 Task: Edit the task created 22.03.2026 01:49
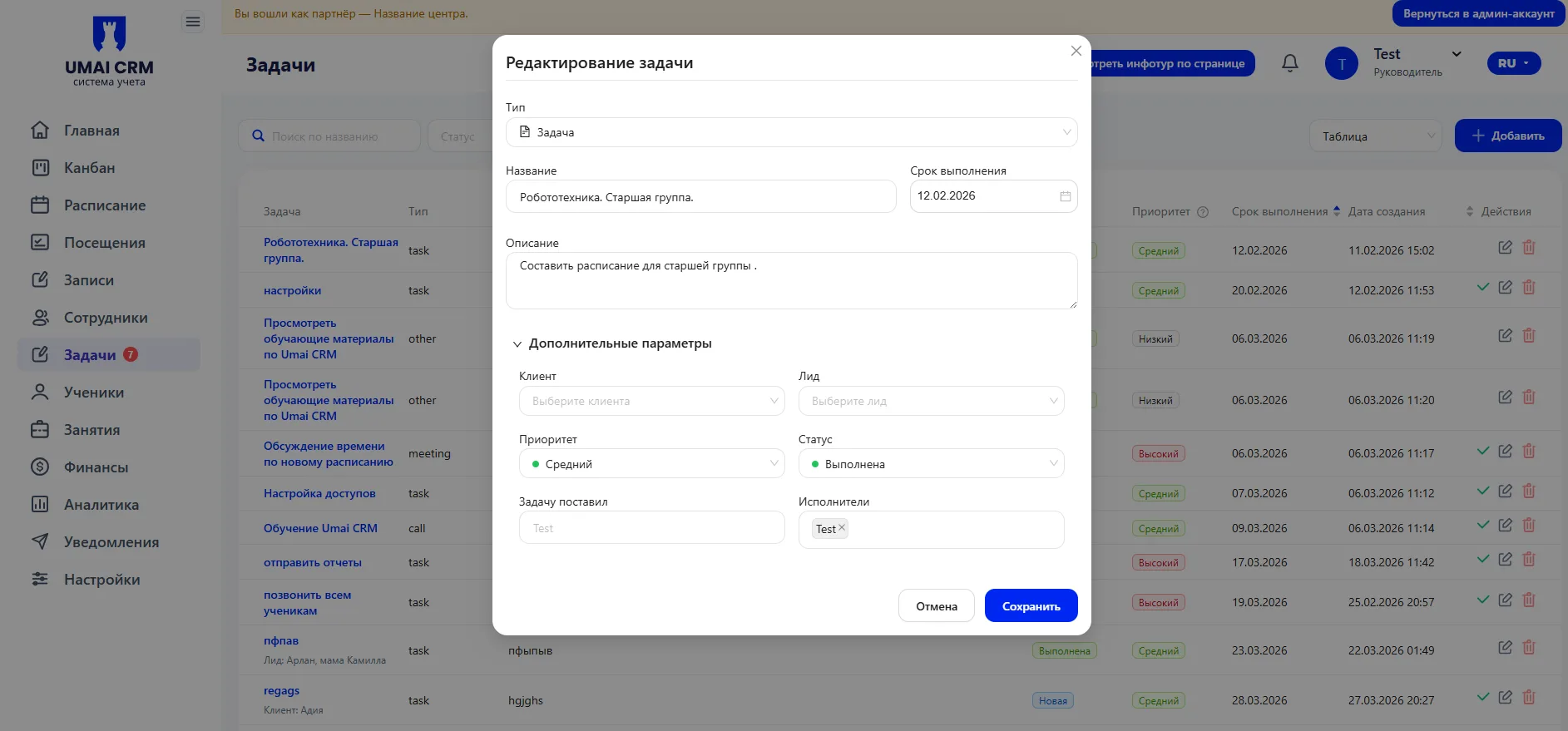point(1505,648)
